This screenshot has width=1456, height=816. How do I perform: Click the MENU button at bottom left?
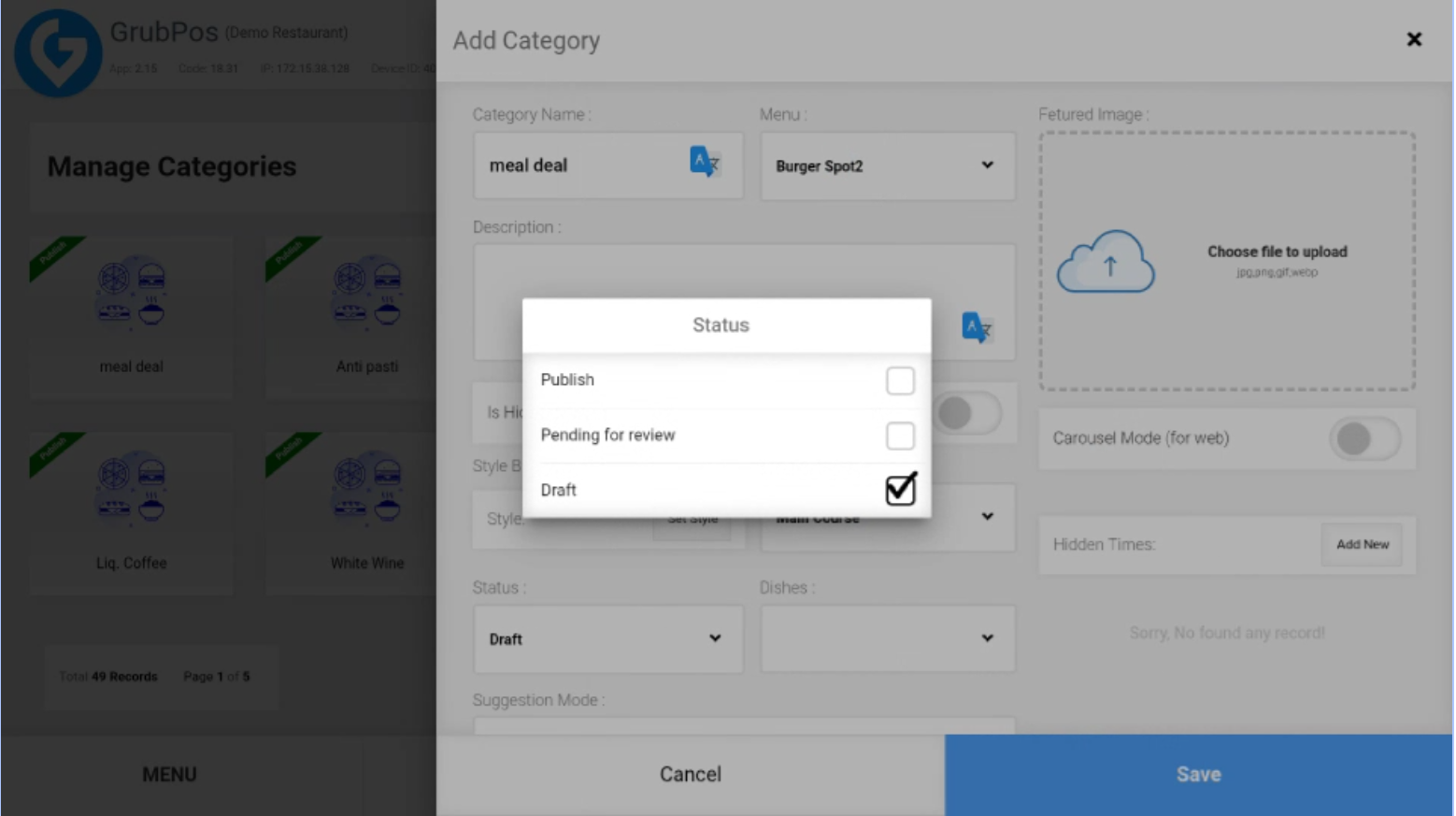169,775
